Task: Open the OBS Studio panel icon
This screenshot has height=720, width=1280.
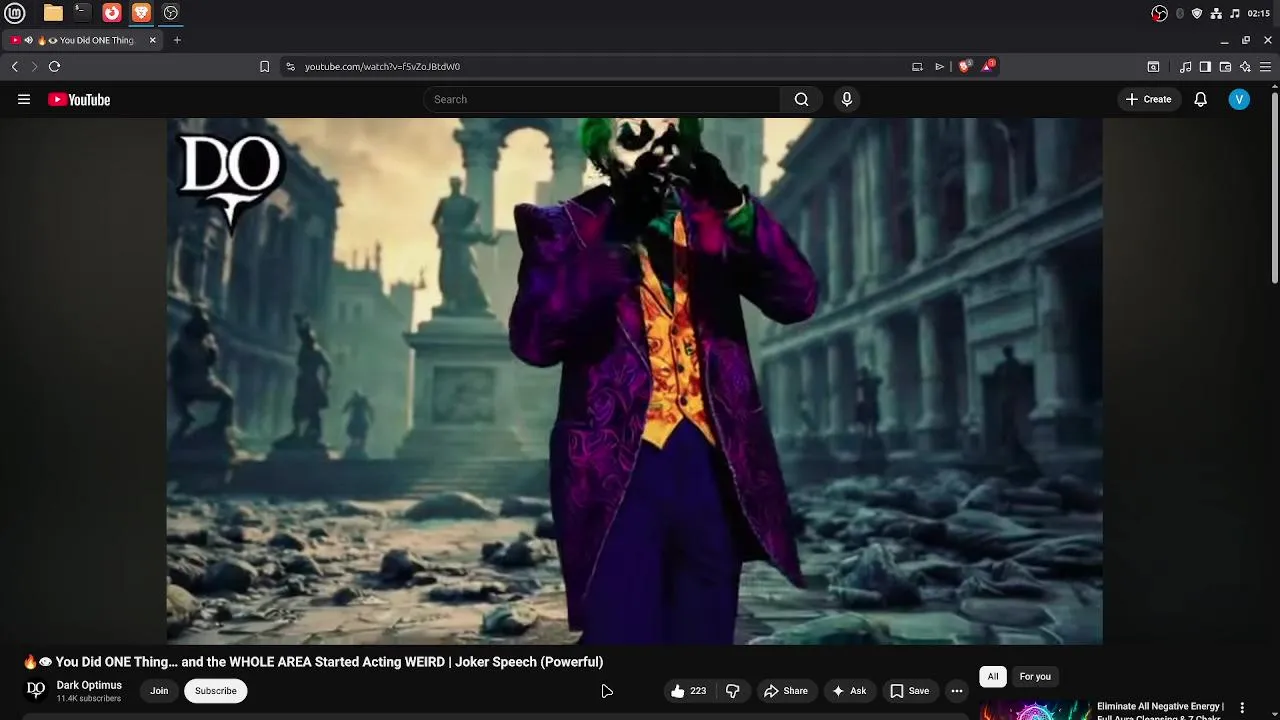Action: (170, 13)
